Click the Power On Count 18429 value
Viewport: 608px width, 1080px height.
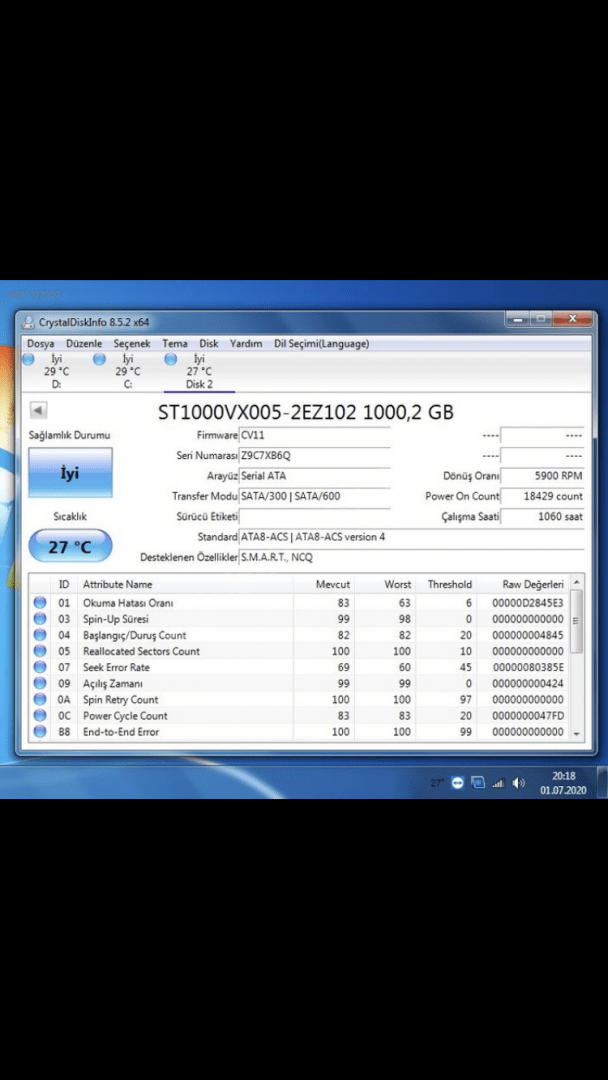click(x=543, y=496)
